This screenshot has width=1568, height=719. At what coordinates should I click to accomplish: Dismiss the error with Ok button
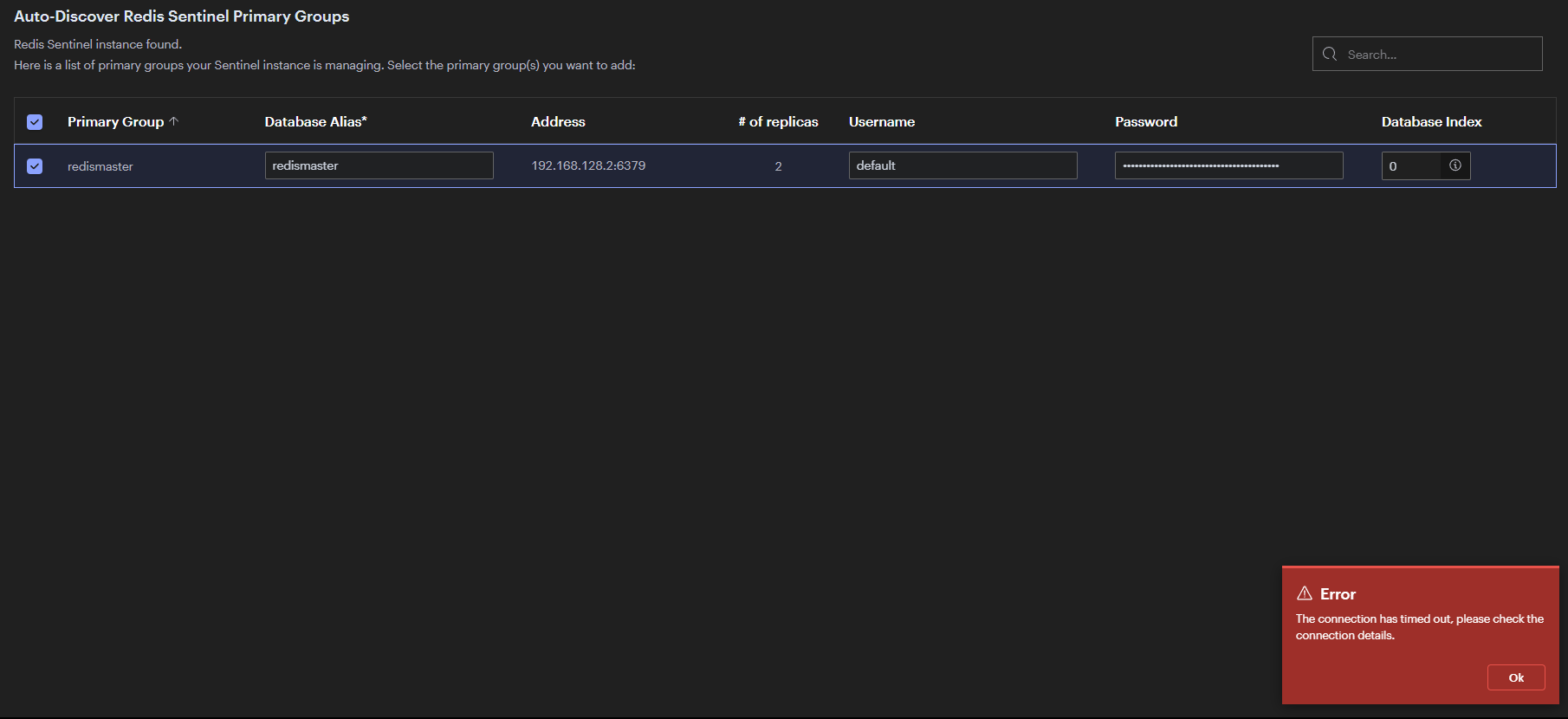coord(1516,677)
